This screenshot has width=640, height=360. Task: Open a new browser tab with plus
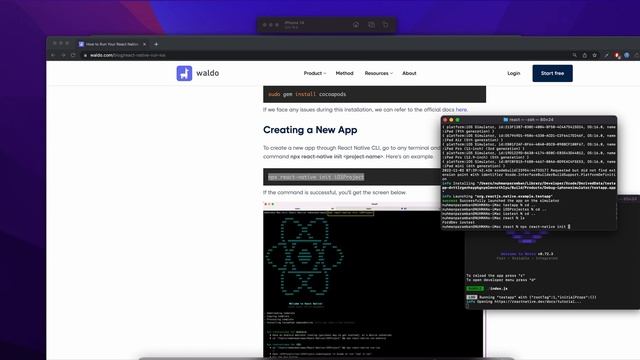(156, 44)
